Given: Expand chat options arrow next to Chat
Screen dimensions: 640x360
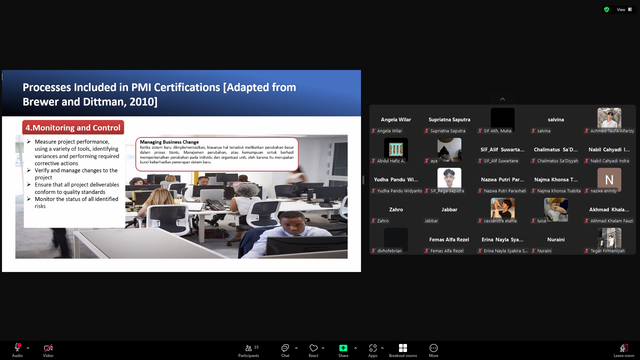Looking at the screenshot, I should [x=296, y=348].
